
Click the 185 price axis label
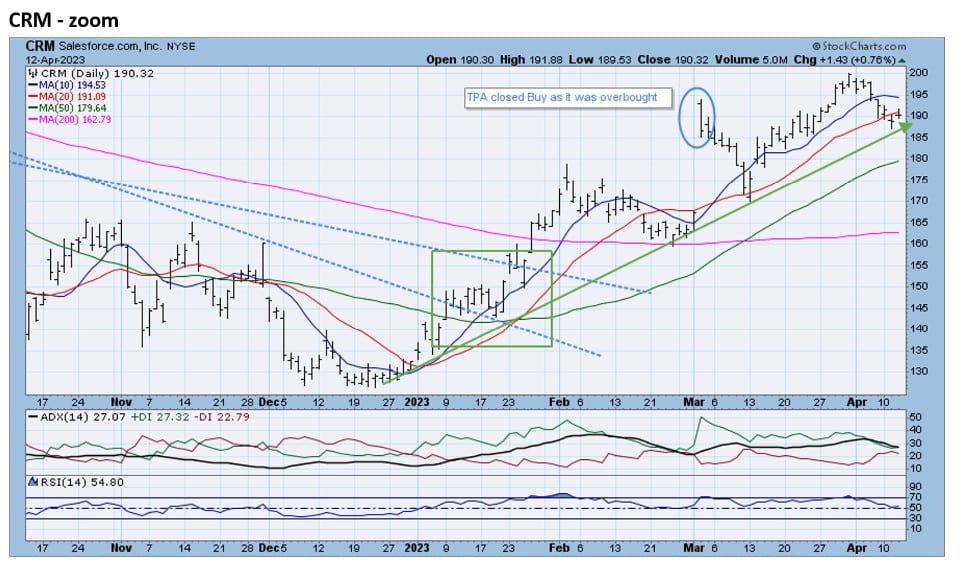919,137
